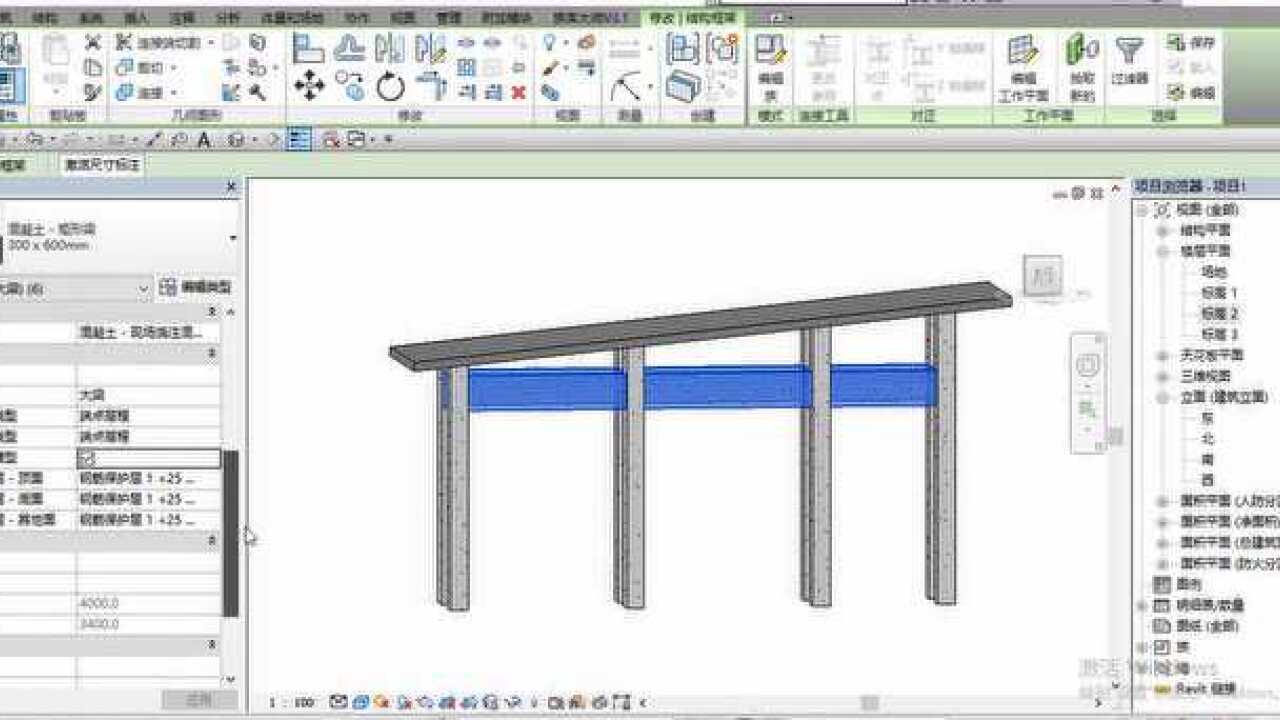Close the Properties palette

point(231,187)
